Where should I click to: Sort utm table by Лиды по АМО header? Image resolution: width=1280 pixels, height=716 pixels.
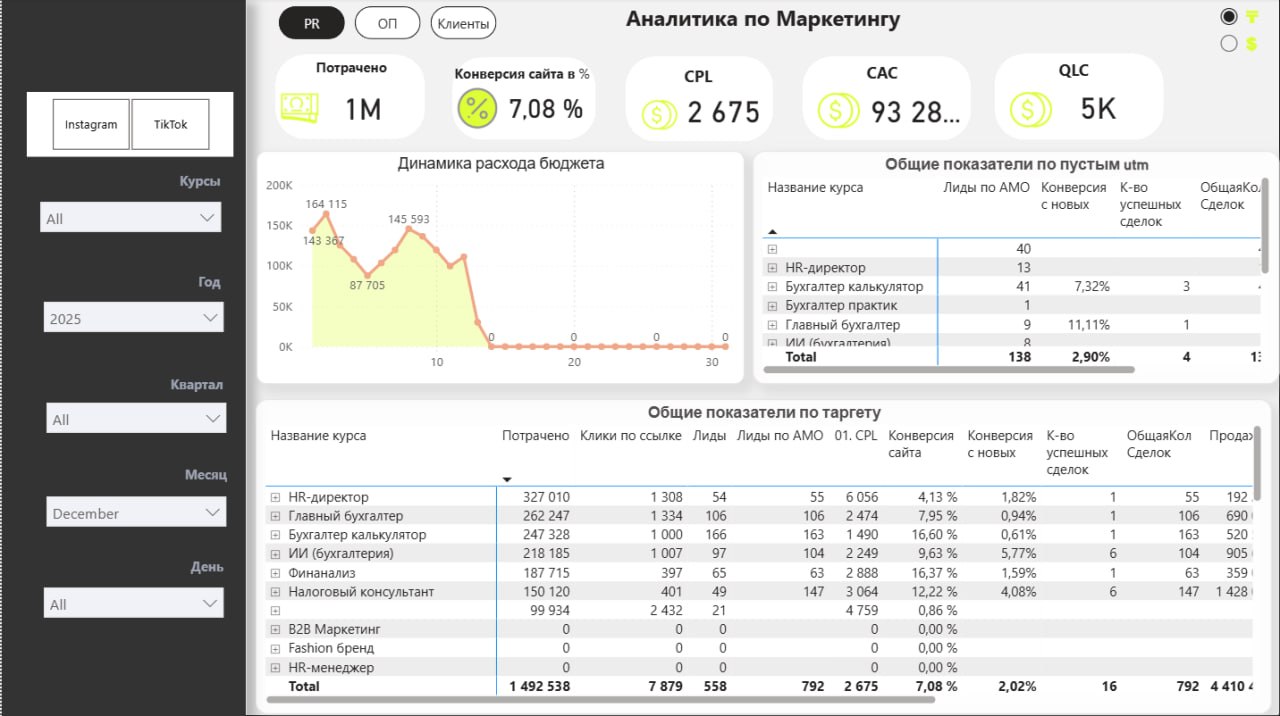pyautogui.click(x=986, y=188)
